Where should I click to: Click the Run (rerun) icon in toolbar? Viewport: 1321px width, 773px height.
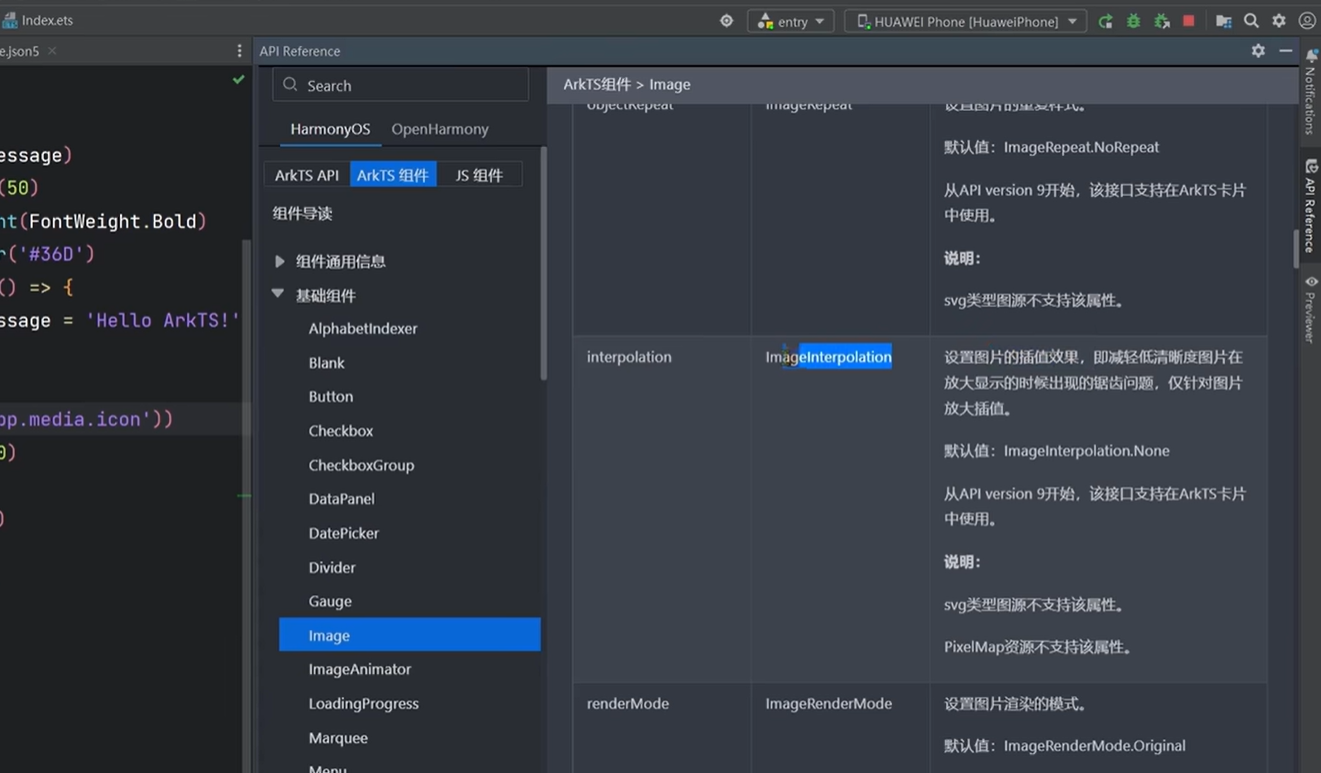tap(1105, 21)
